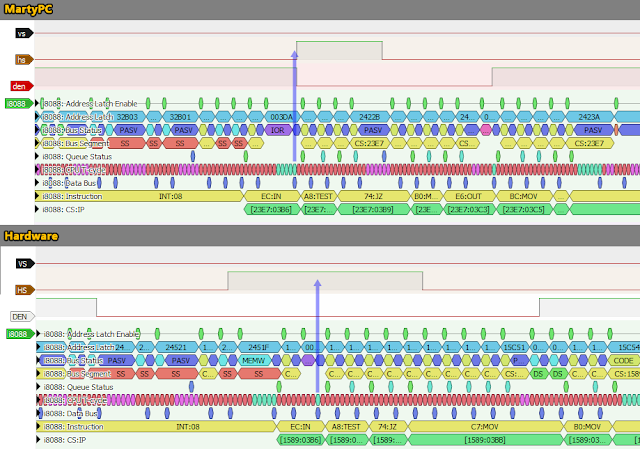Click the A8:TEST instruction block in MartyPC

point(319,196)
